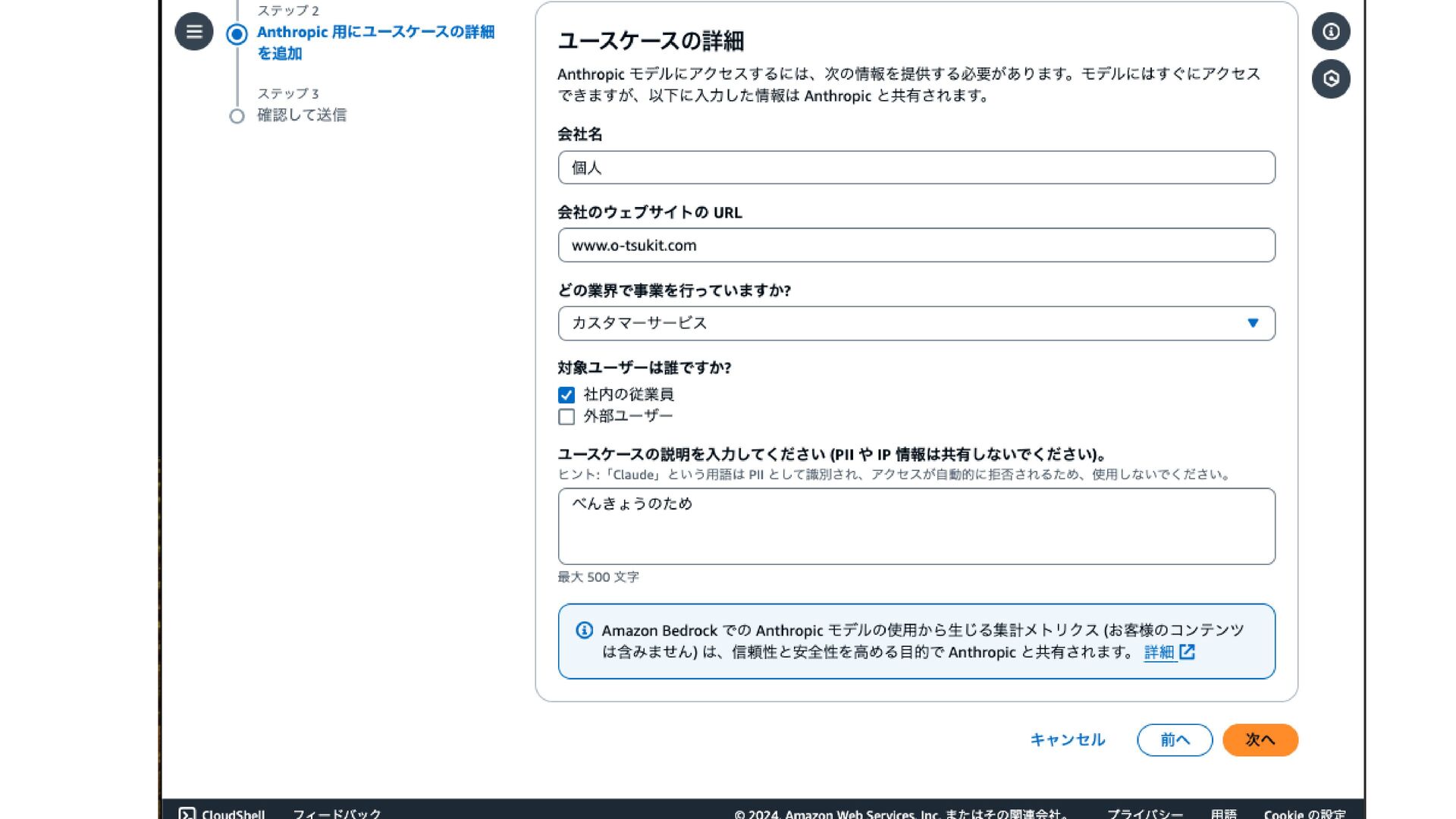This screenshot has width=1456, height=819.
Task: Click the external link icon beside 詳細
Action: 1188,652
